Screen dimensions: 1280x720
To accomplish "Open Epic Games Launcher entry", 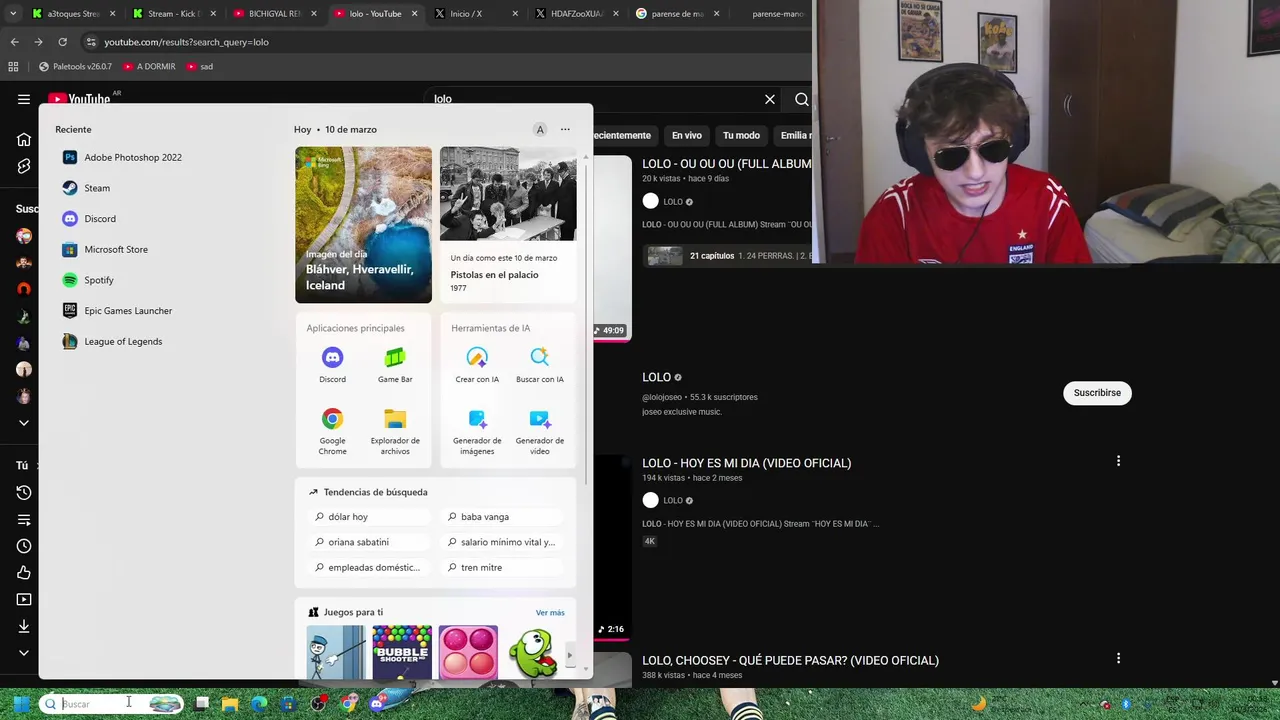I will tap(117, 311).
